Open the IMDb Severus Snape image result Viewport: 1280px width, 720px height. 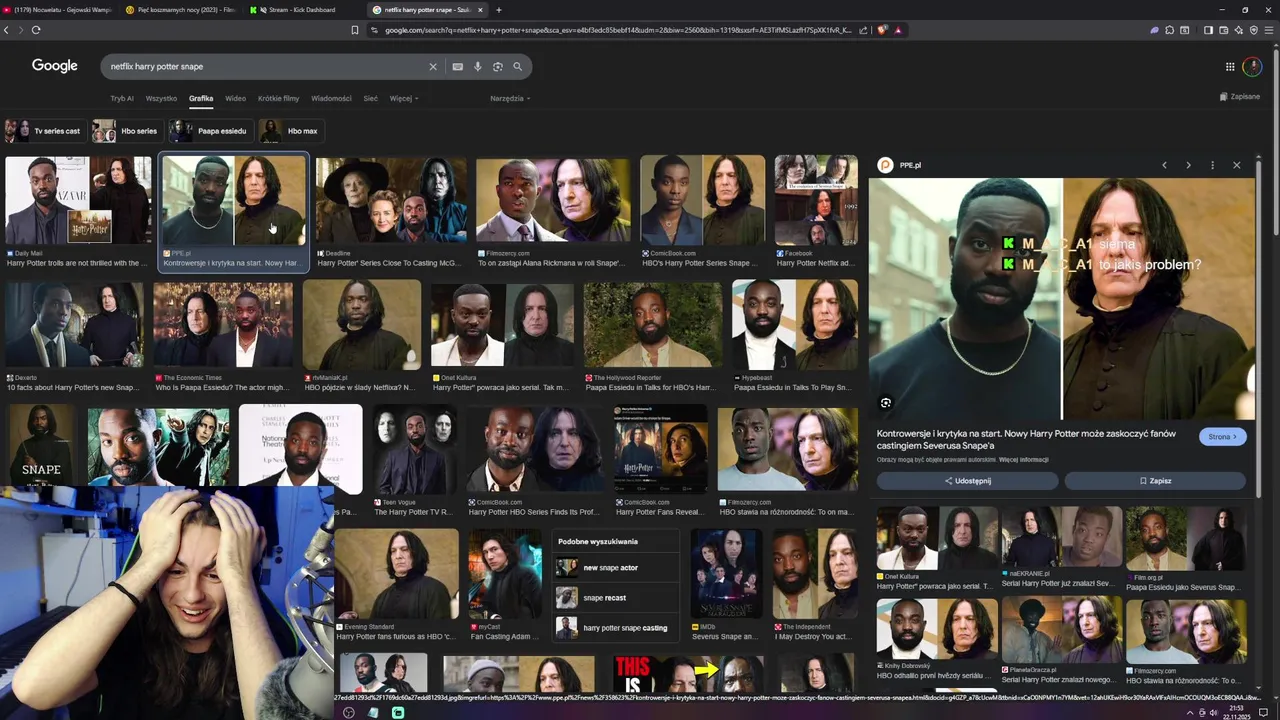[x=727, y=573]
